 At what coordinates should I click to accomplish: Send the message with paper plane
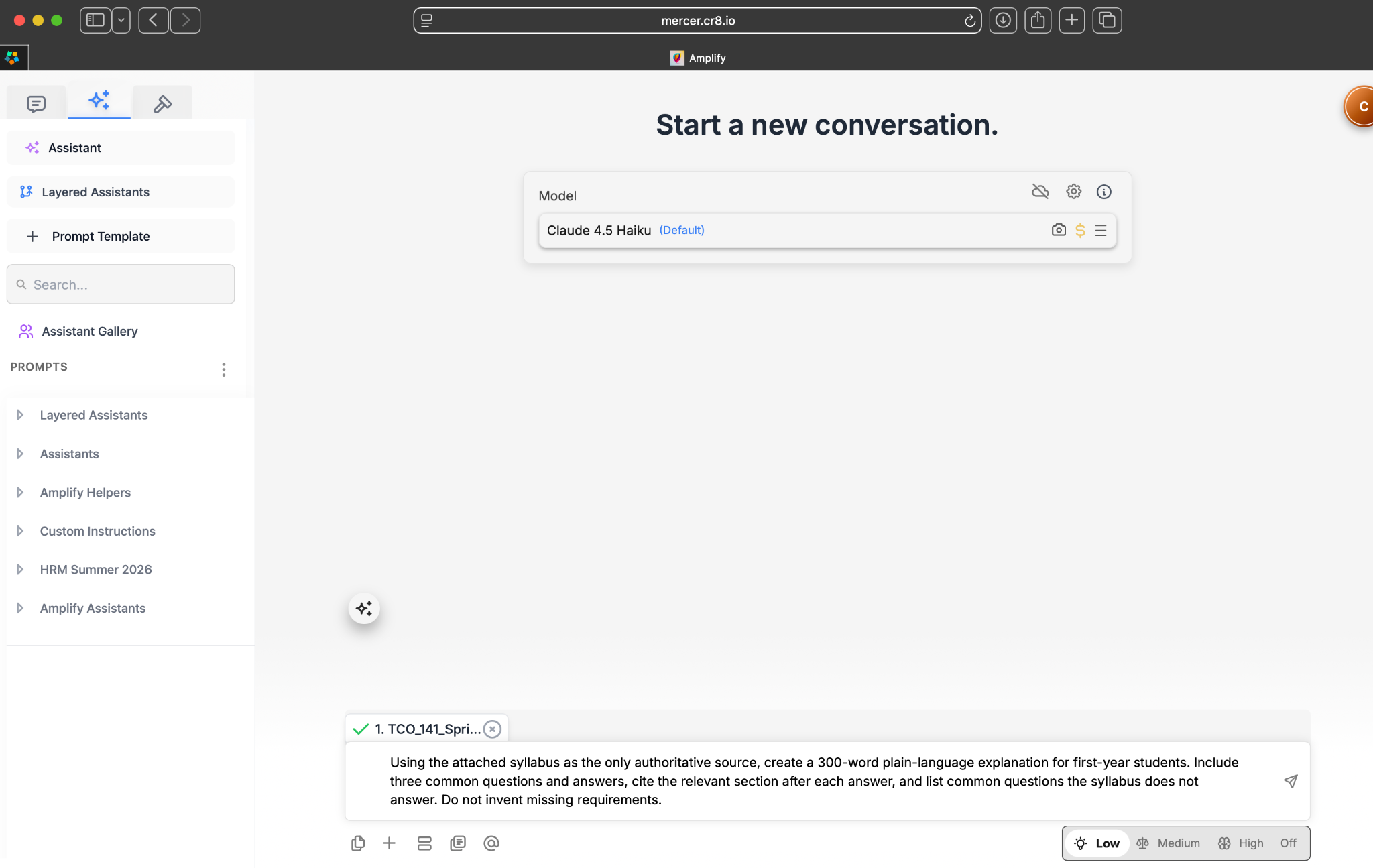tap(1291, 781)
